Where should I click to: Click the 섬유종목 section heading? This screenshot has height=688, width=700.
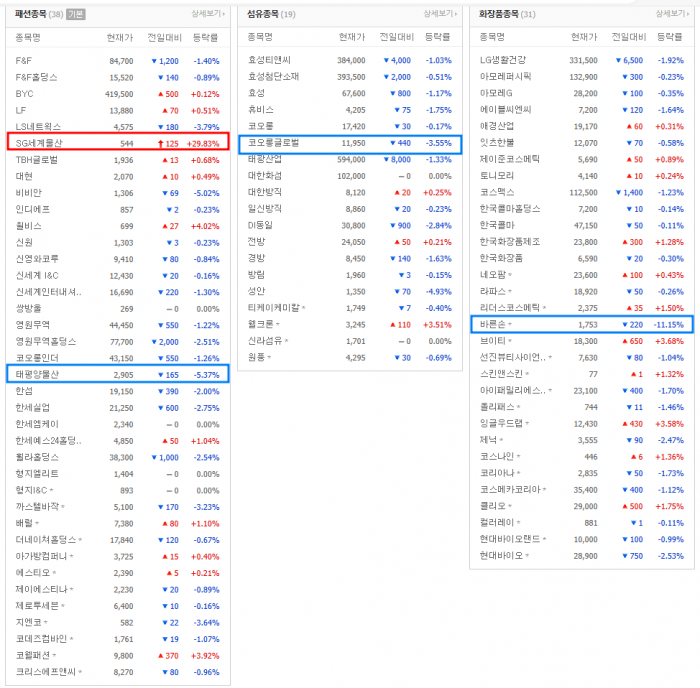click(x=262, y=14)
